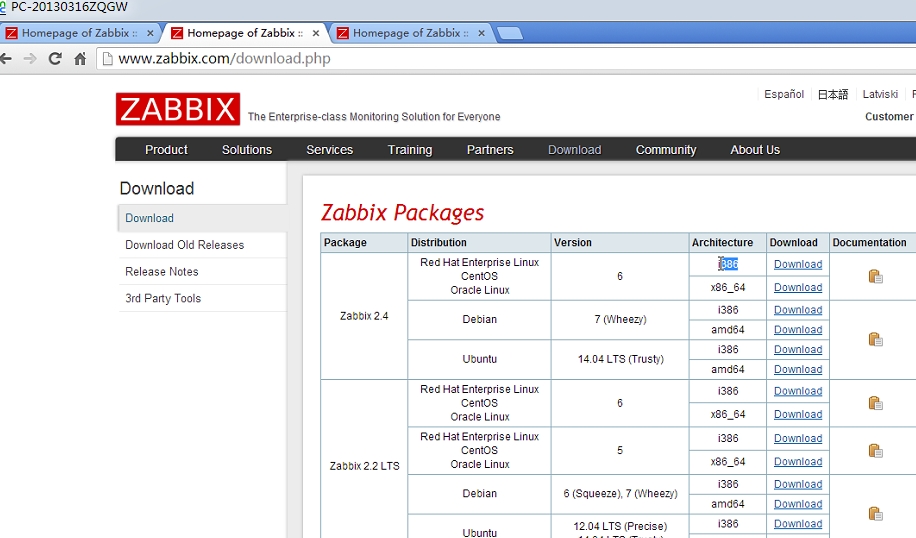Download Zabbix 2.4 Red Hat i386 package
Screen dimensions: 916x538
(798, 264)
